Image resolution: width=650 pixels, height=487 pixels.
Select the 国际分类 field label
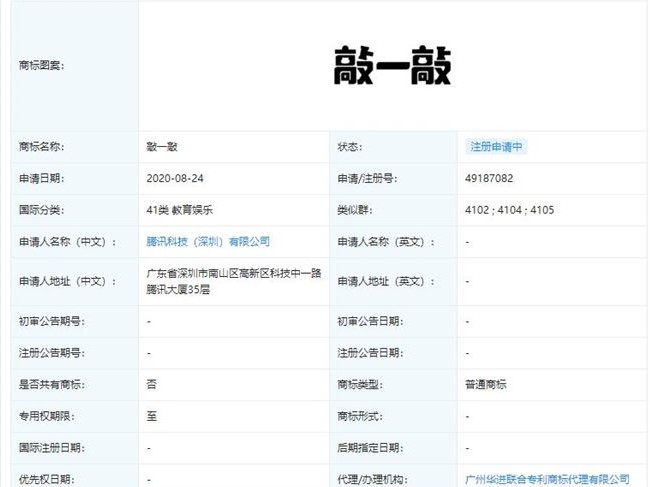(40, 210)
